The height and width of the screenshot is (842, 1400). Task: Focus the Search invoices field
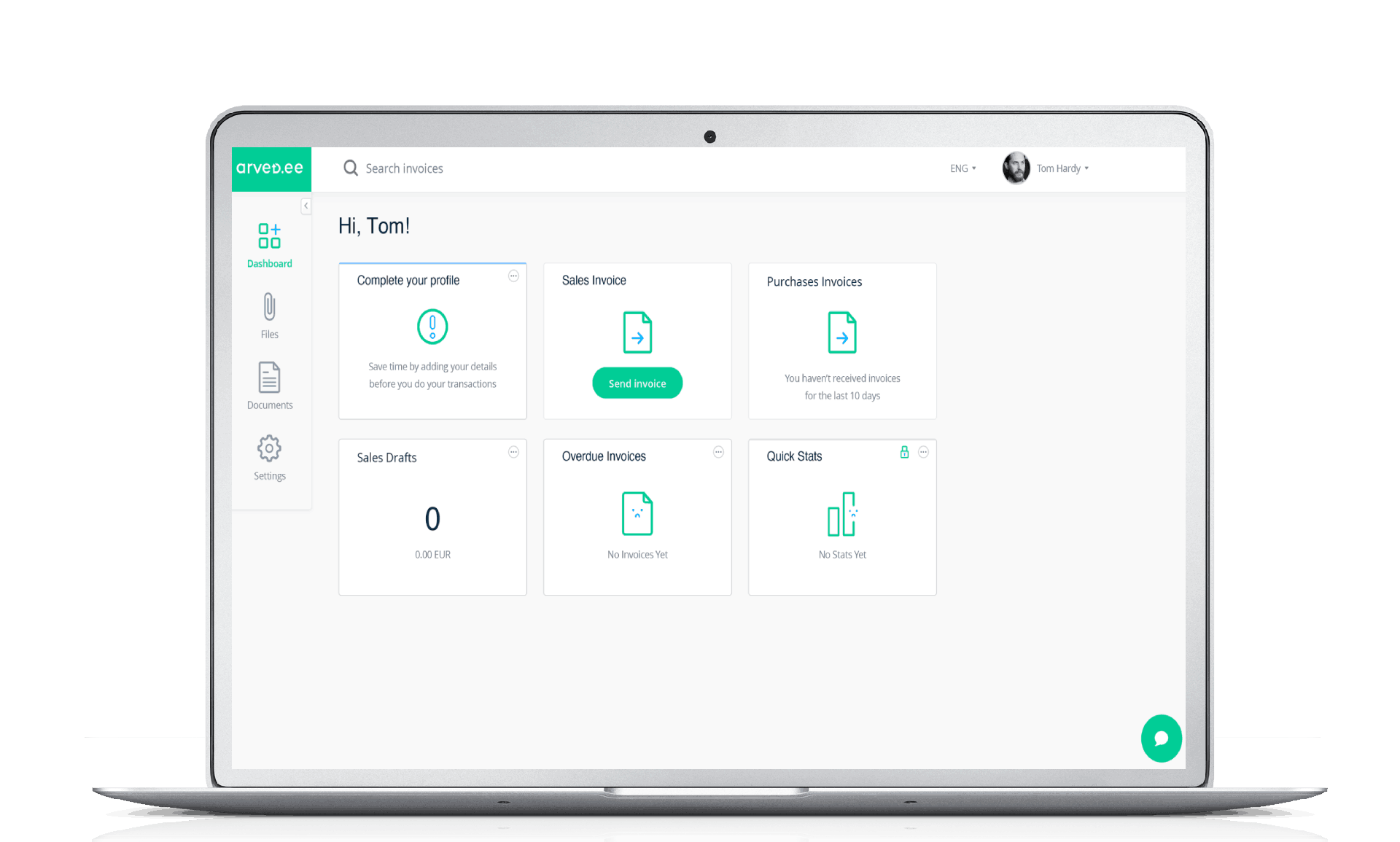click(404, 168)
